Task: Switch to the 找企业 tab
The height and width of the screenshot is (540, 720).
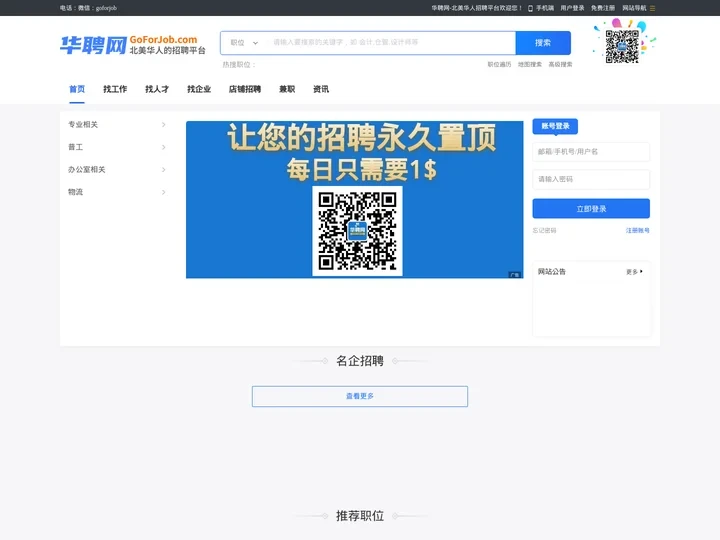Action: pos(199,89)
